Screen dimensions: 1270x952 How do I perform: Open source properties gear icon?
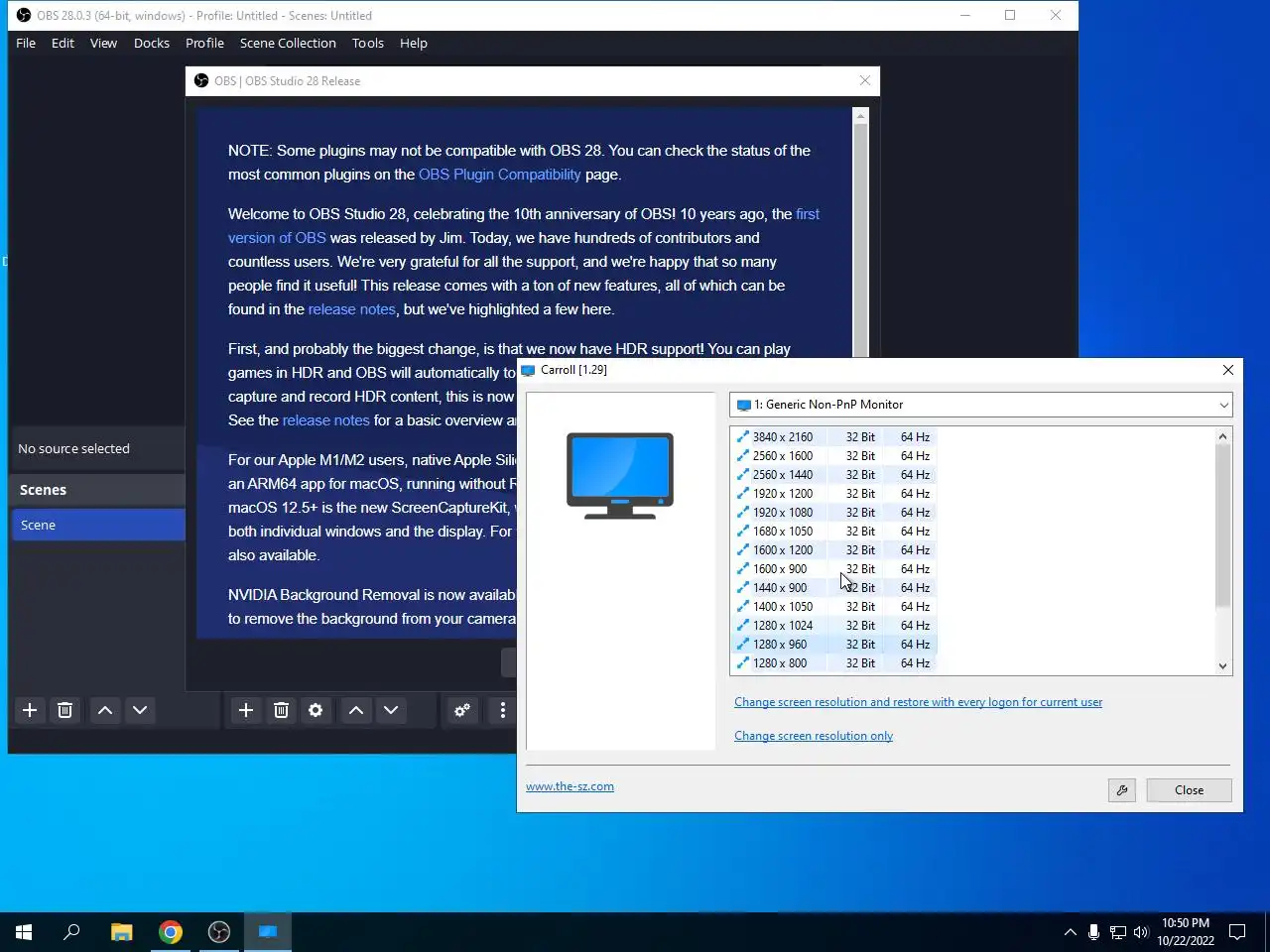pyautogui.click(x=316, y=710)
